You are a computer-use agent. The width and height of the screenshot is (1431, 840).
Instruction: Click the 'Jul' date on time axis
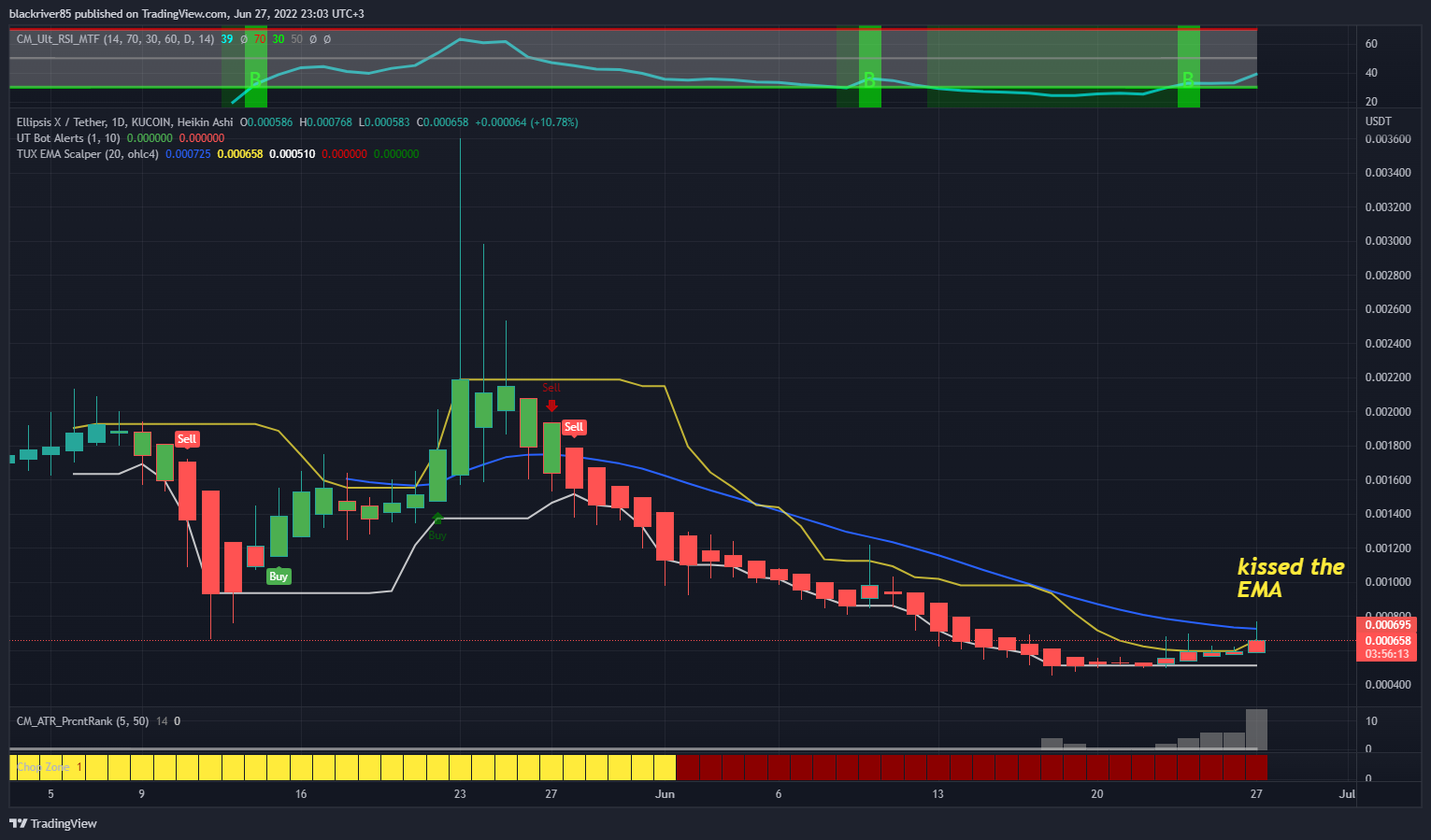(x=1347, y=794)
